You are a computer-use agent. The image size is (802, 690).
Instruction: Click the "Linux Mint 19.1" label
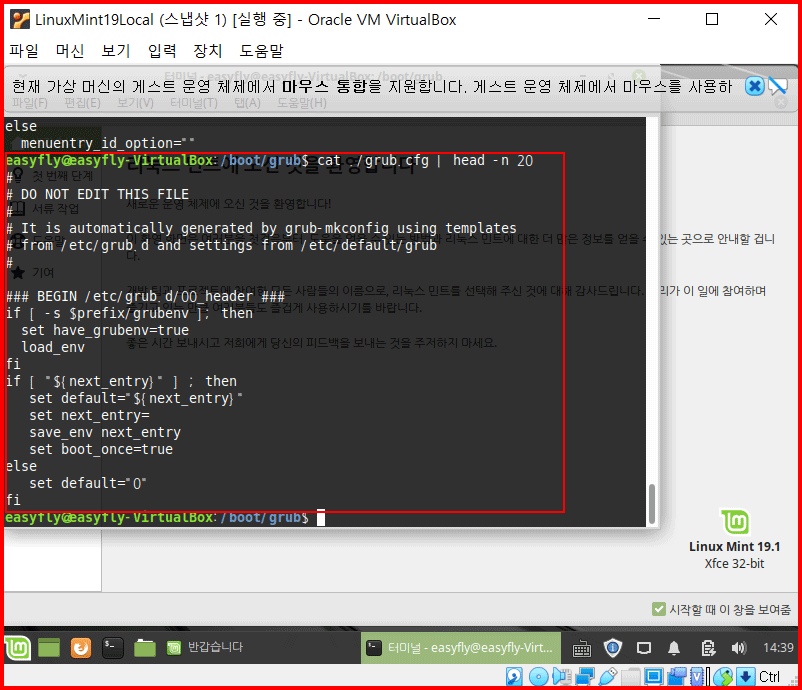coord(734,546)
